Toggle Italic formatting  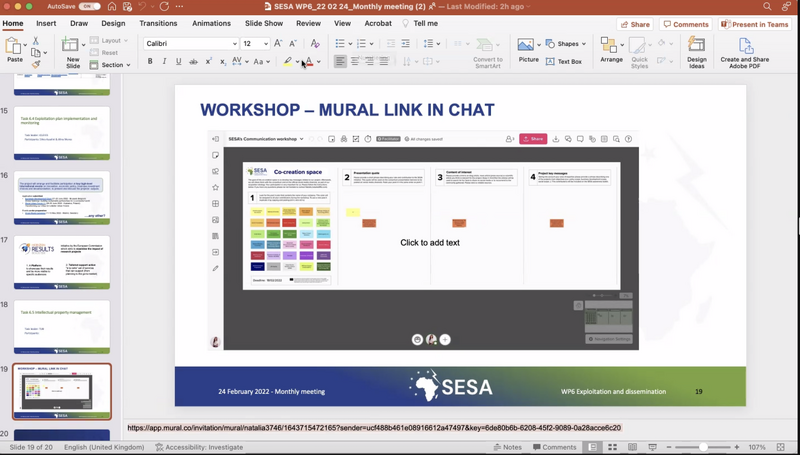click(164, 61)
